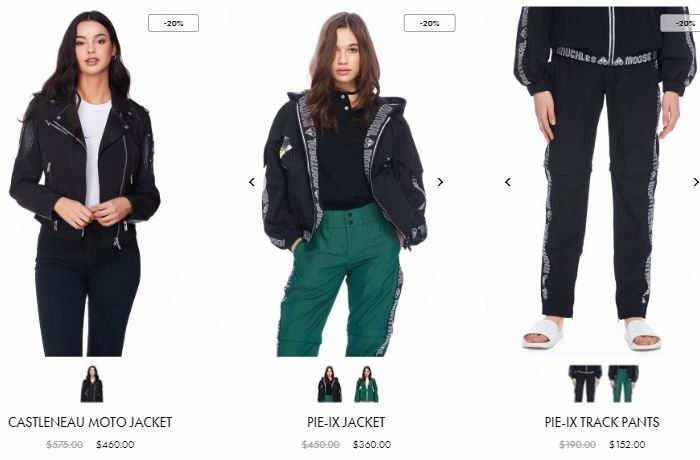Select black Pie-IX Track Pants thumbnail

[585, 384]
